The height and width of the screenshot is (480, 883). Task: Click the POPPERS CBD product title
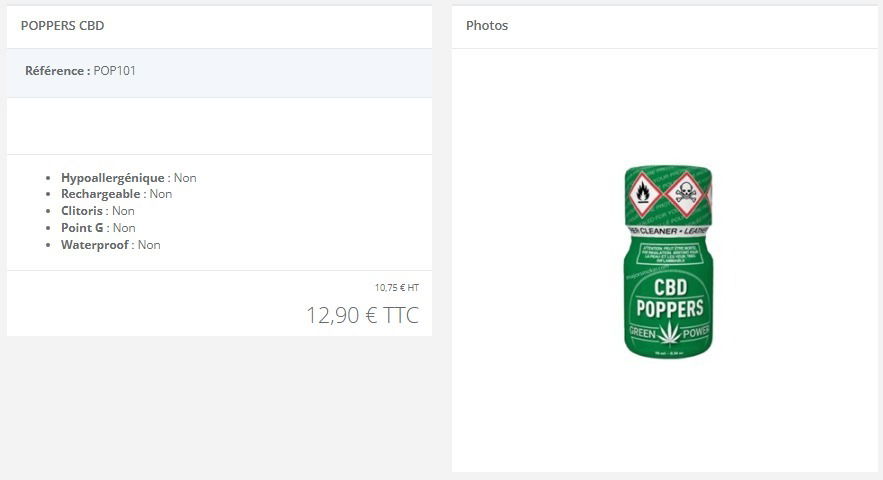(x=63, y=25)
